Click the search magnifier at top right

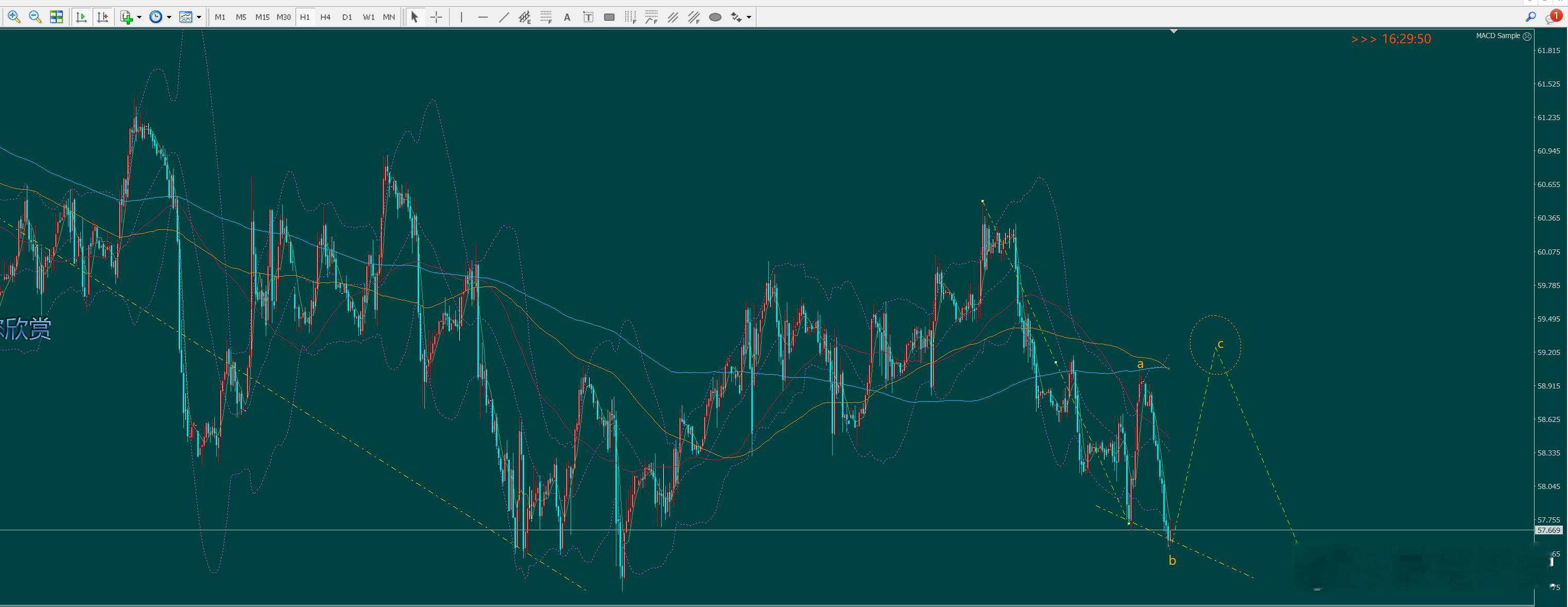pos(1530,17)
